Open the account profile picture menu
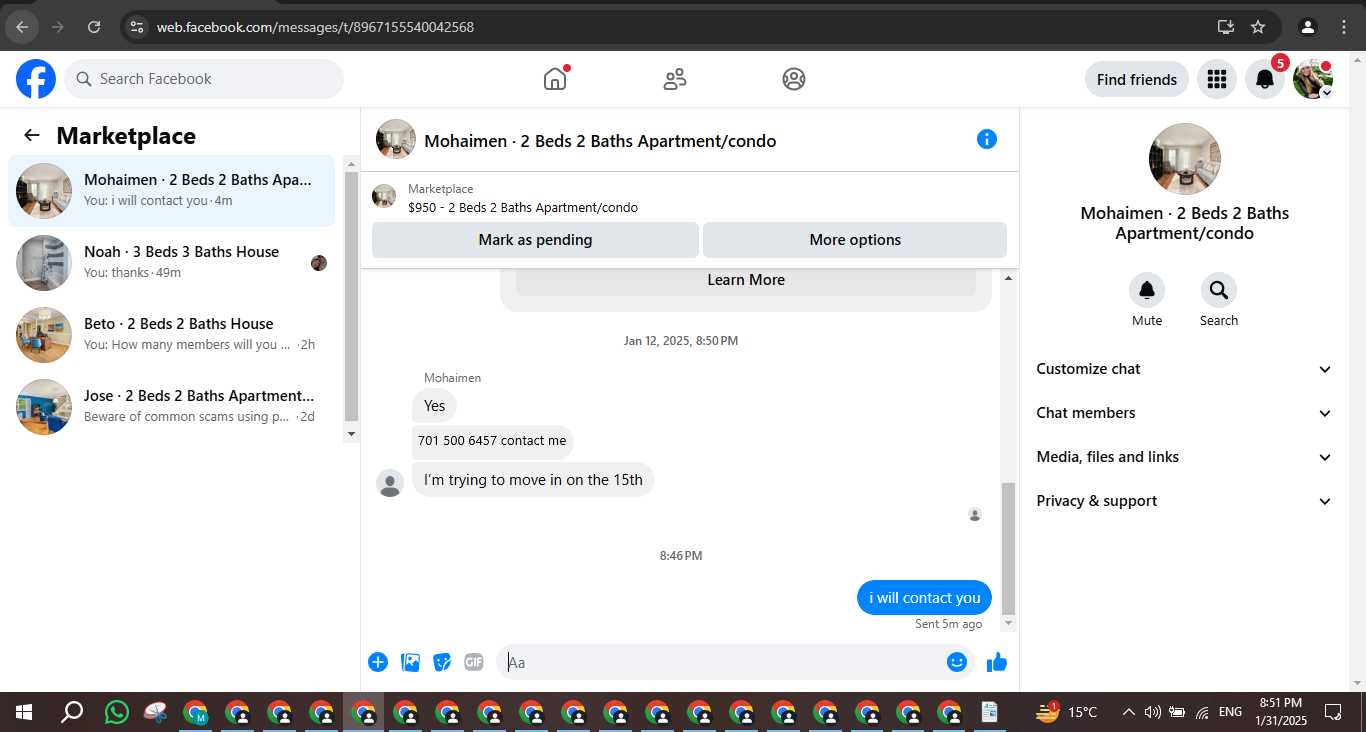 [x=1313, y=79]
